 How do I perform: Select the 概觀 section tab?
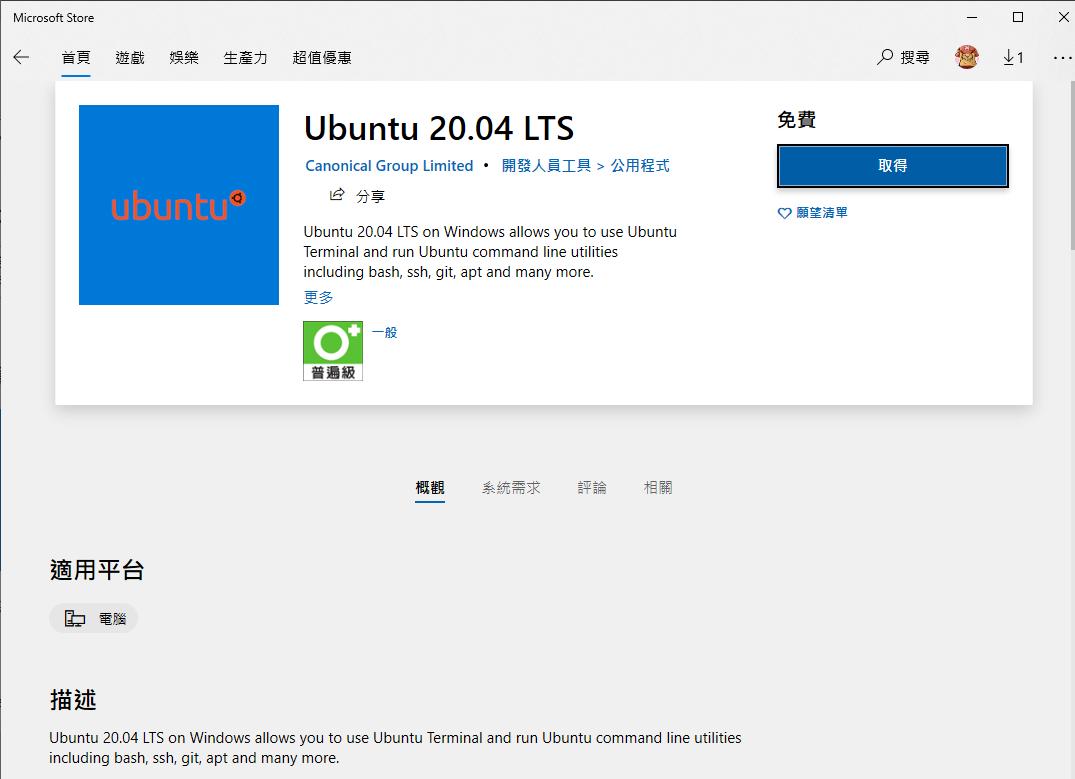(430, 488)
